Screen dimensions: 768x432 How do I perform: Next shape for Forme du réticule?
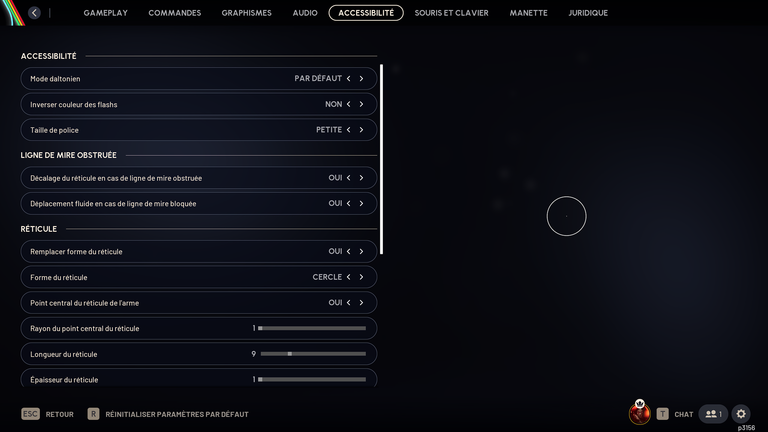click(361, 277)
